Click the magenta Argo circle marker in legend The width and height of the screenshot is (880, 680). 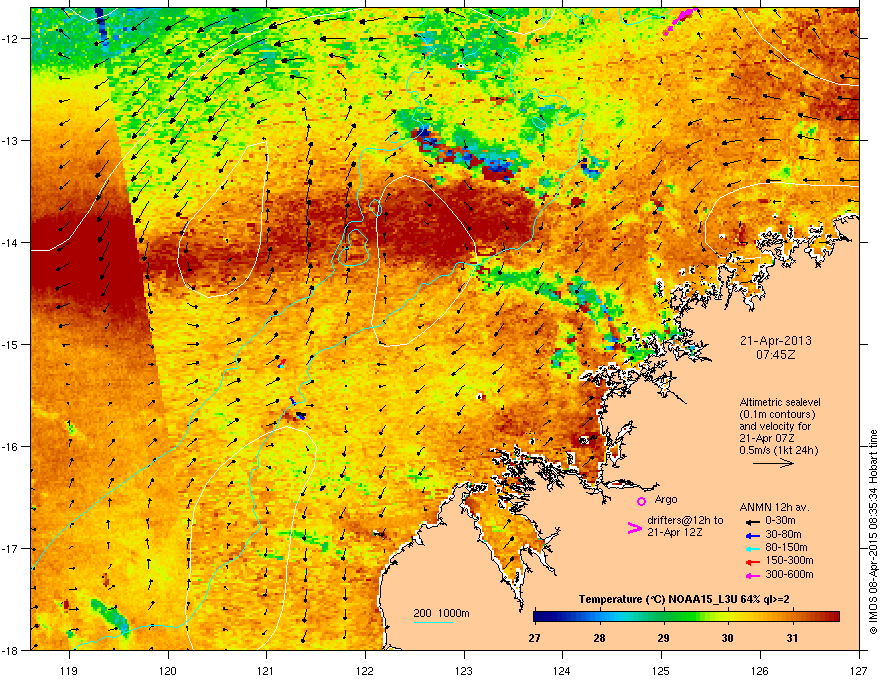(x=641, y=501)
